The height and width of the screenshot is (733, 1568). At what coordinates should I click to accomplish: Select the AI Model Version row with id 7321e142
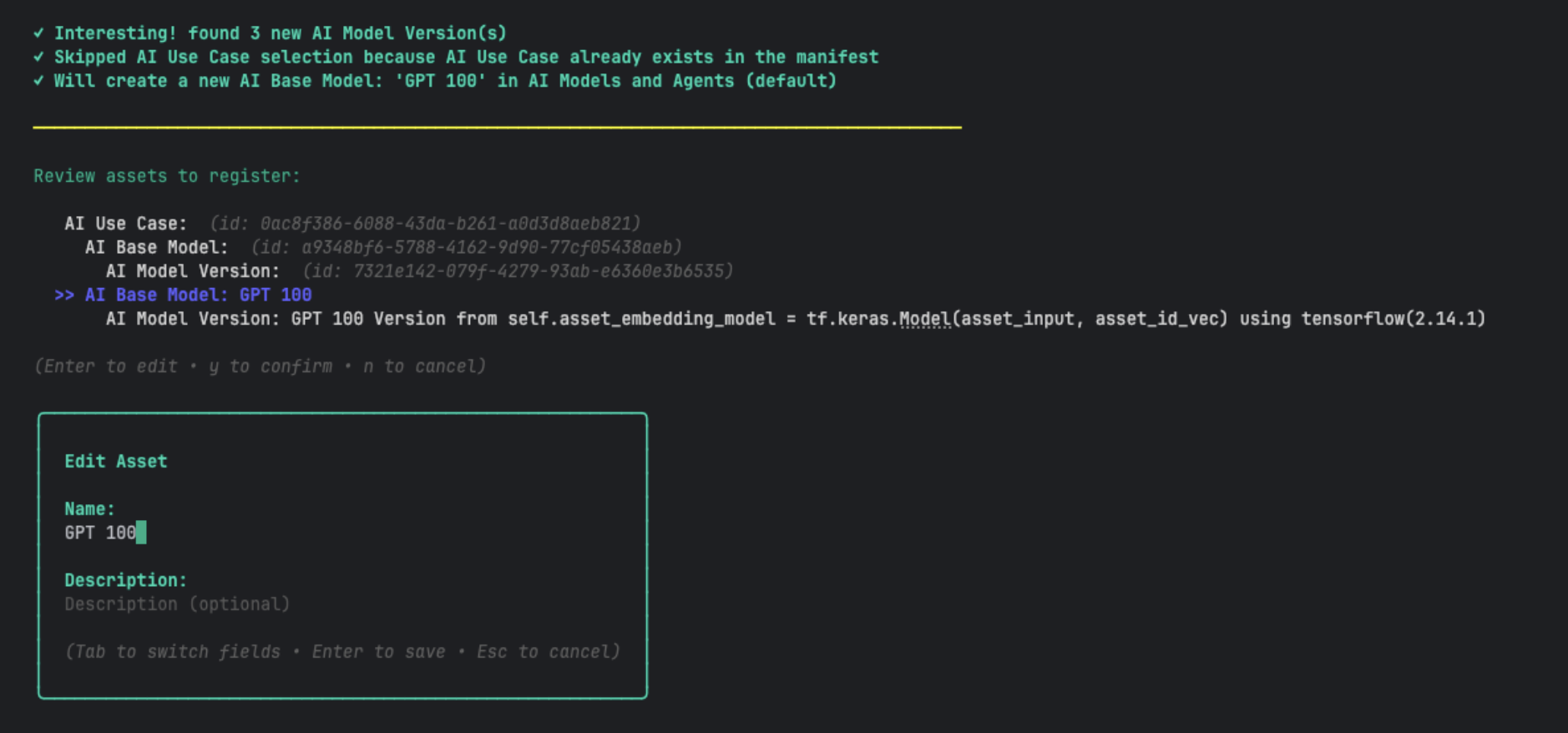pyautogui.click(x=419, y=271)
